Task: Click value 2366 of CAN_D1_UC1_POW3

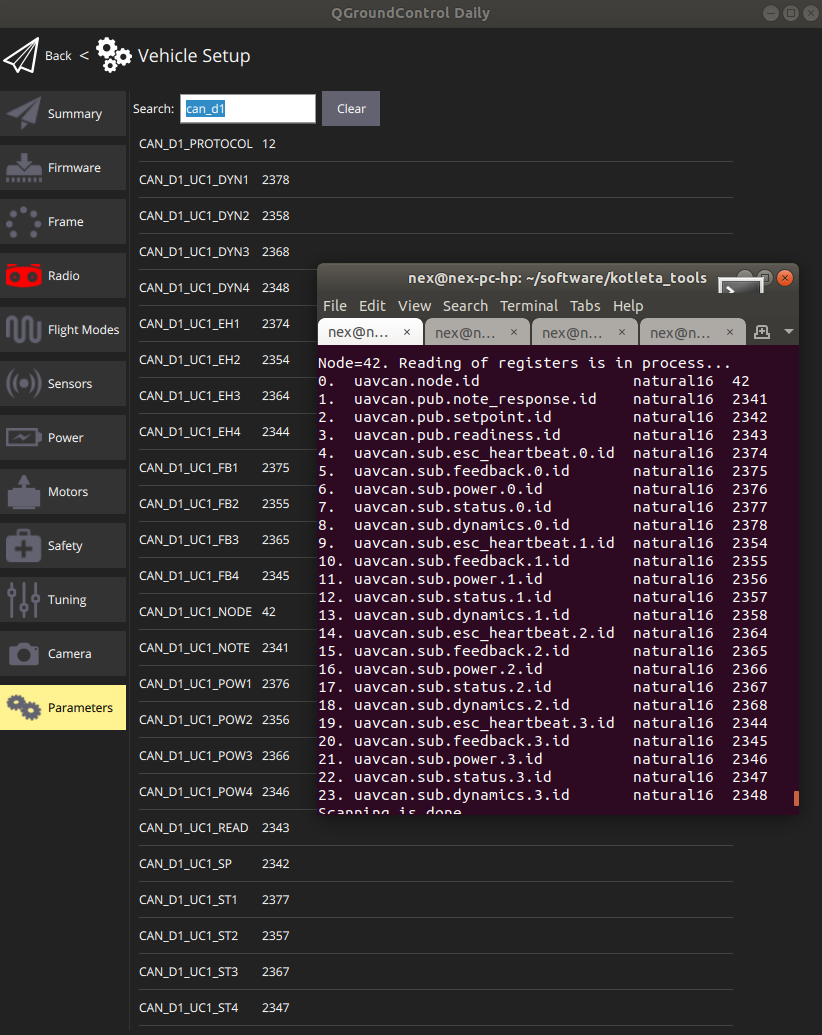Action: pyautogui.click(x=275, y=756)
